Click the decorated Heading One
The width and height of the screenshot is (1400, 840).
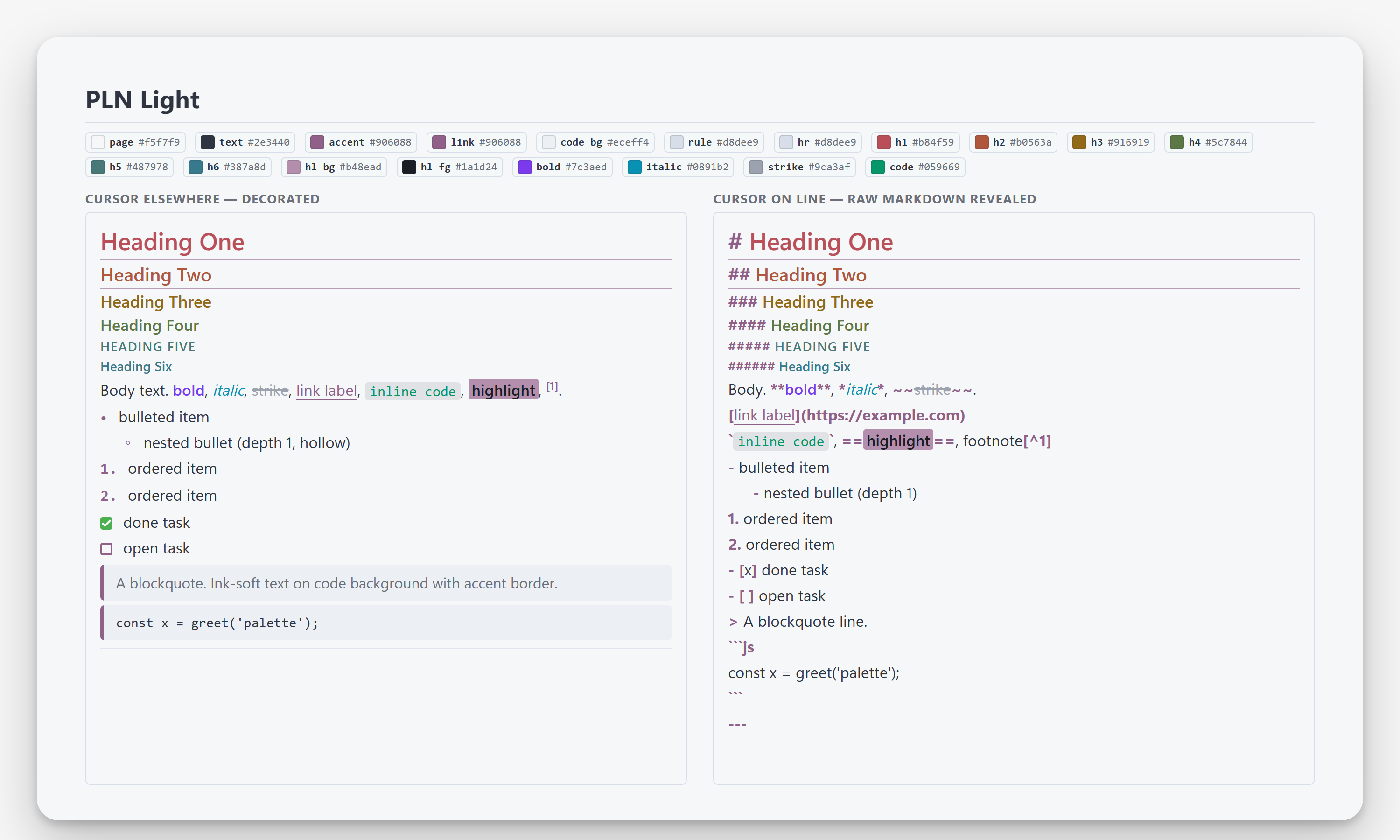[x=172, y=242]
